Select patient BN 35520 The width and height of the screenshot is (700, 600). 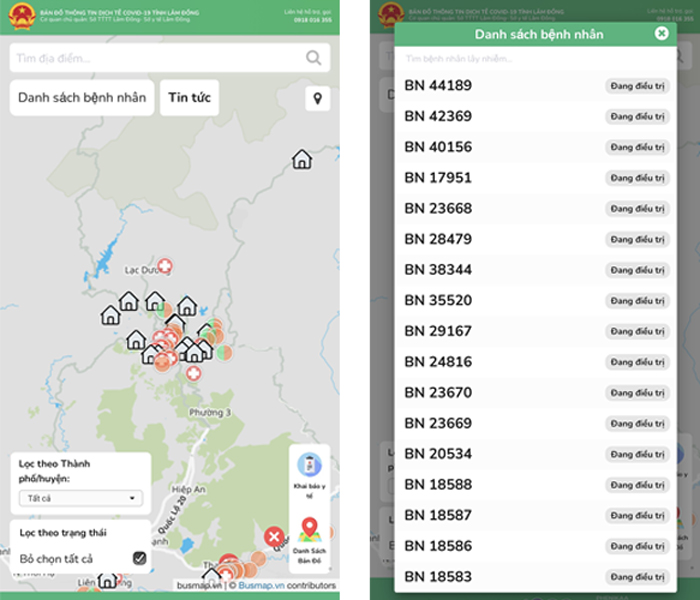(535, 300)
